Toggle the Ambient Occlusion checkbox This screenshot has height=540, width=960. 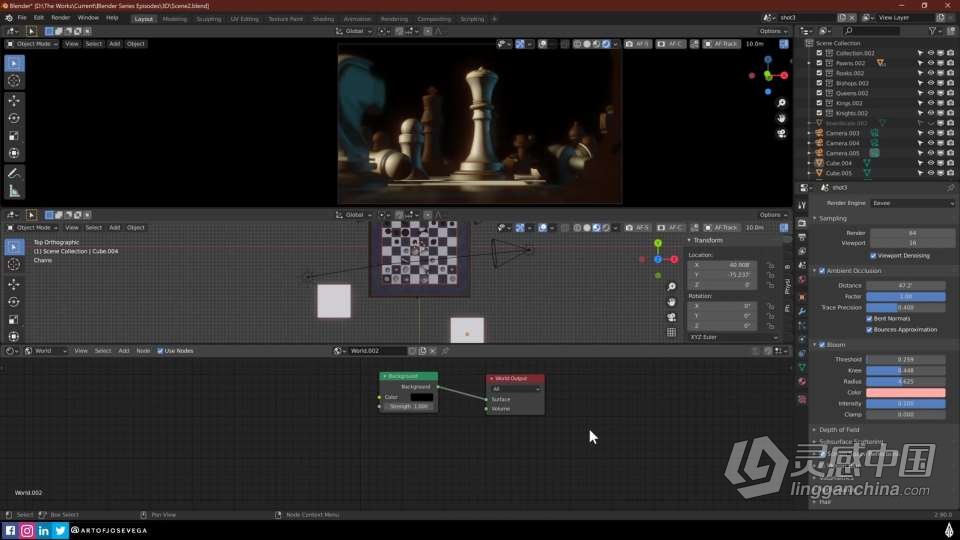(x=822, y=271)
